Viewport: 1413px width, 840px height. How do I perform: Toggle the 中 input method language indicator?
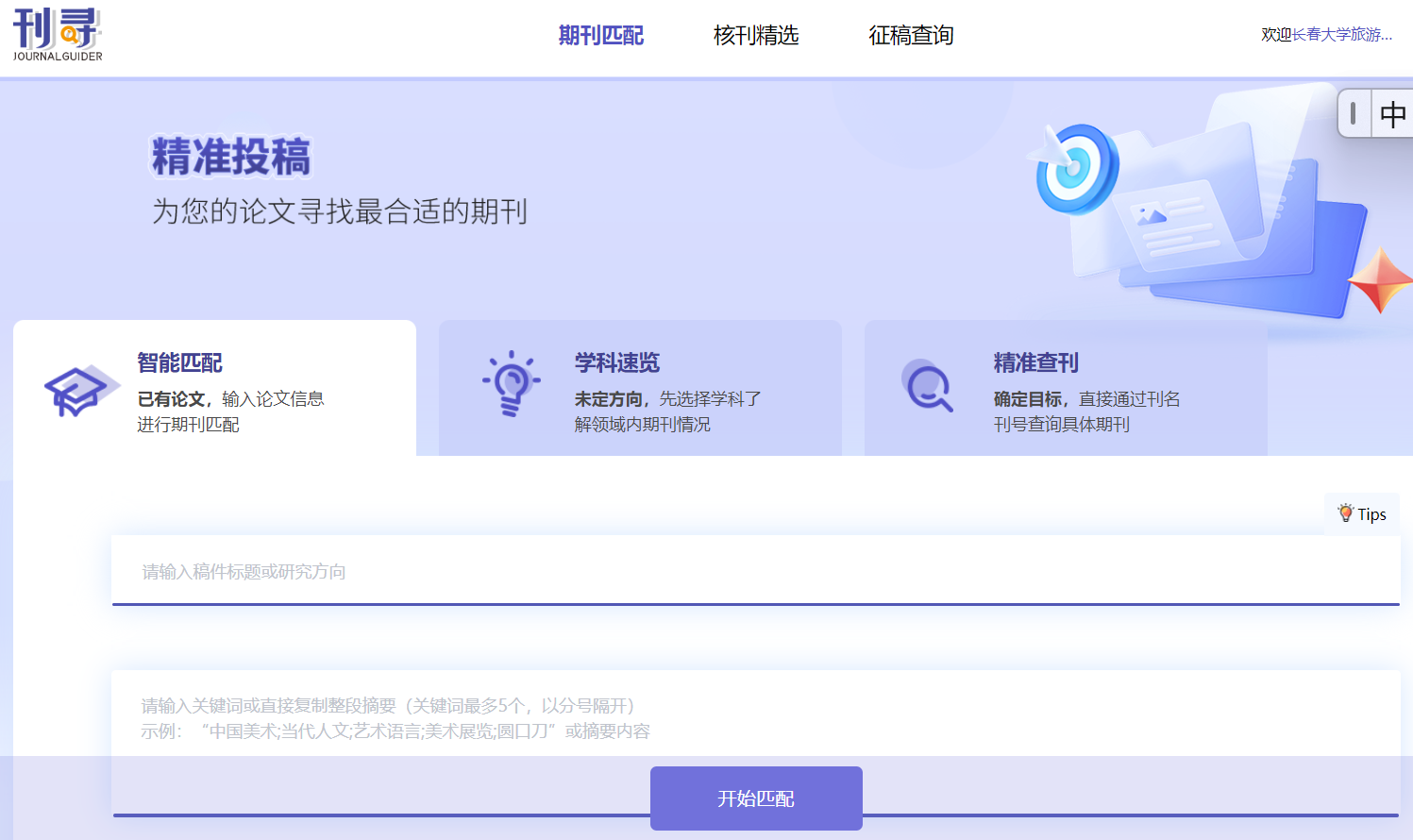click(1392, 114)
